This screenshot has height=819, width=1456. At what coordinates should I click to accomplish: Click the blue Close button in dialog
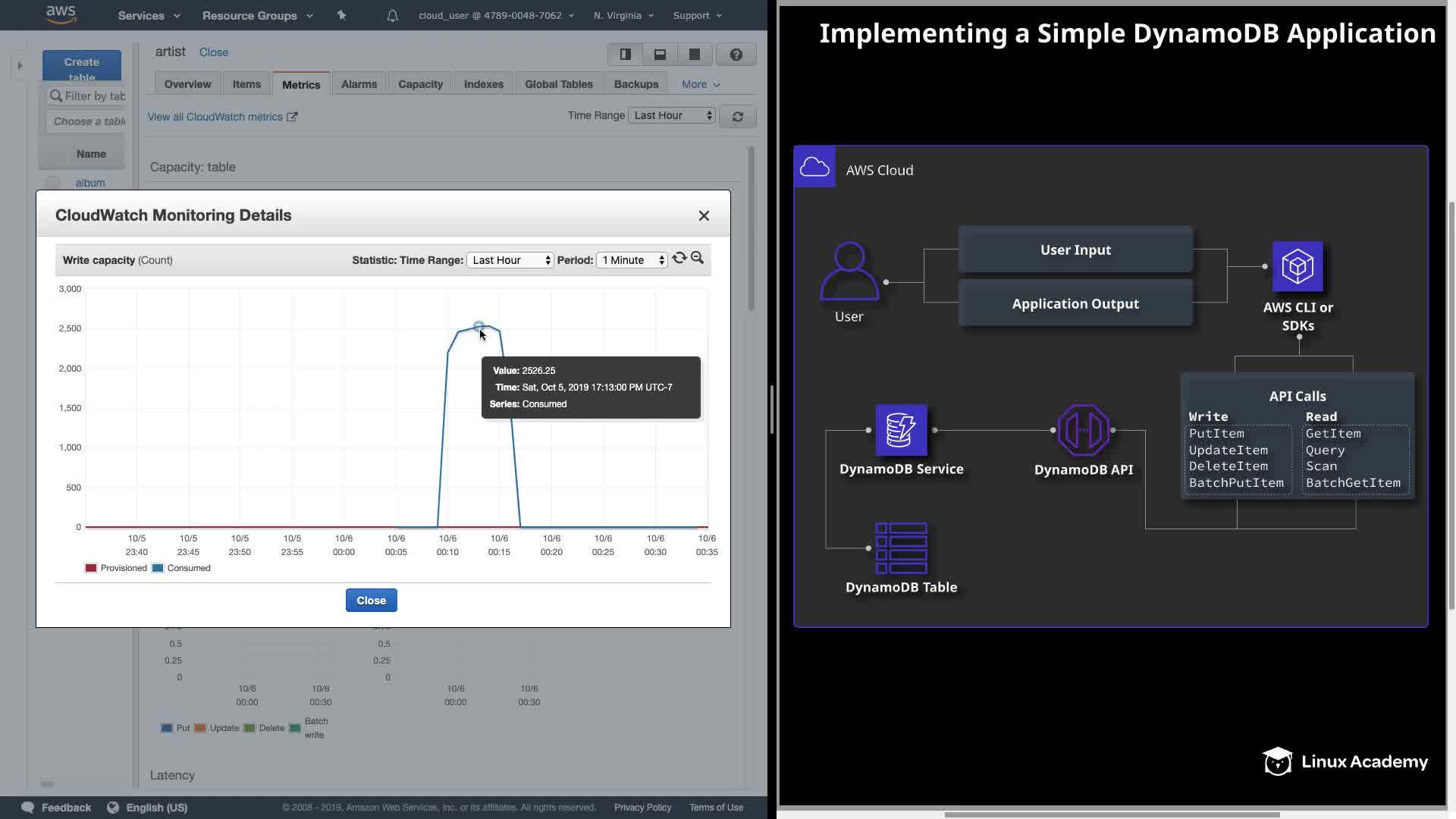coord(371,600)
